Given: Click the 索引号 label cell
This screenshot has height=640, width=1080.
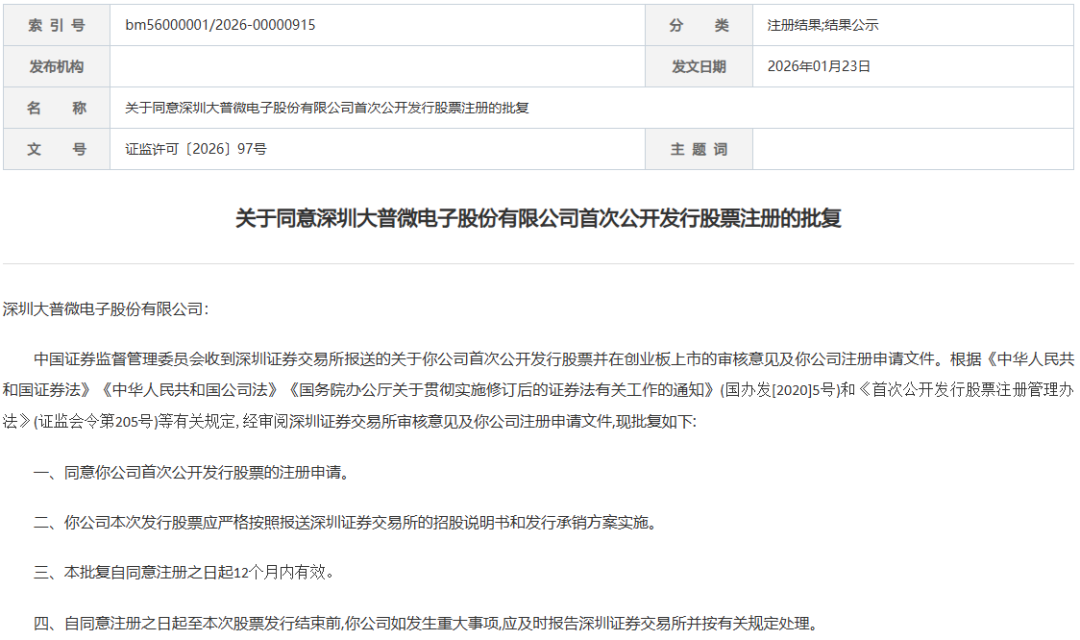Looking at the screenshot, I should tap(56, 25).
